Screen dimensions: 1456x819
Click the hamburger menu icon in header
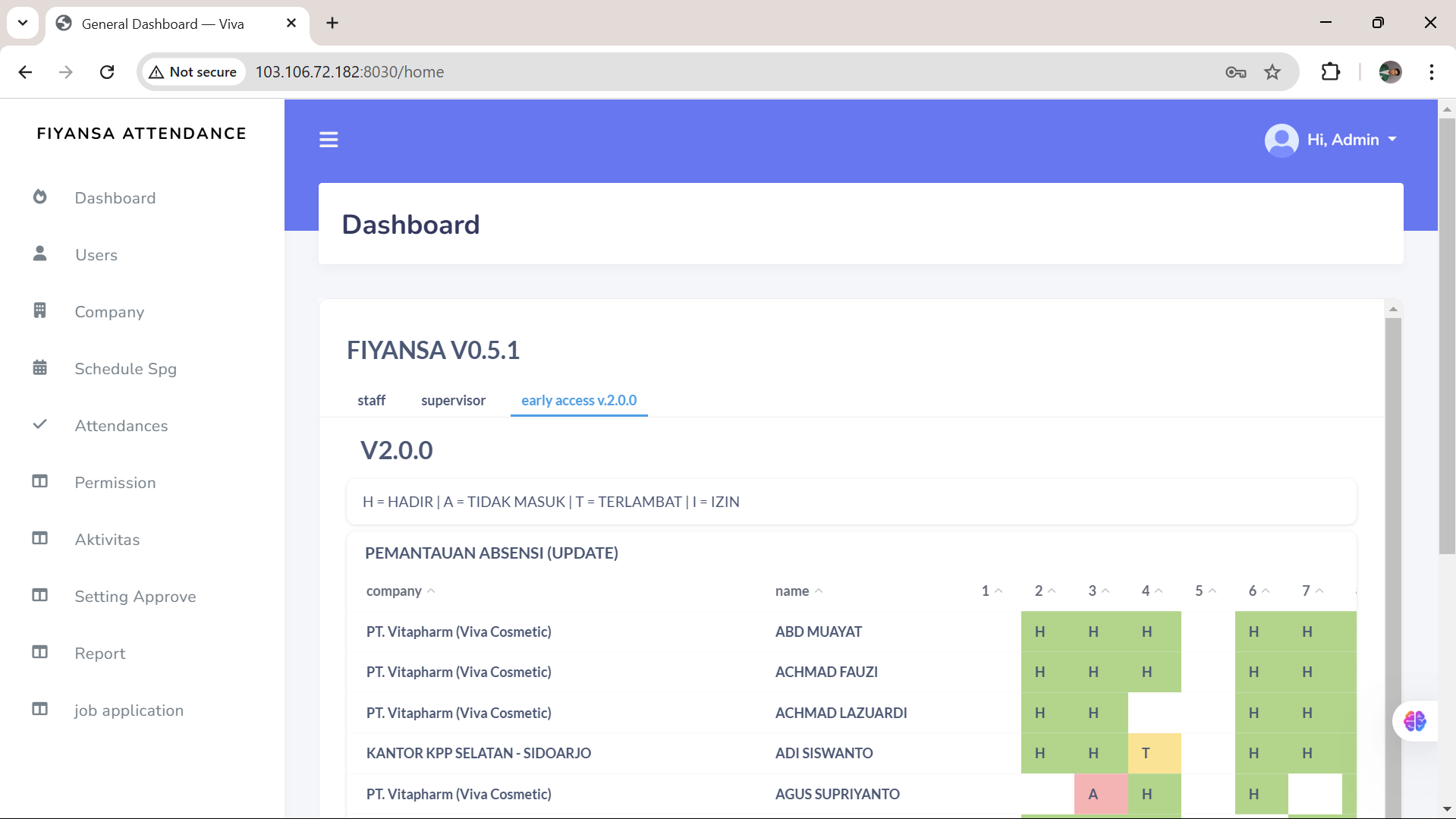(x=329, y=140)
